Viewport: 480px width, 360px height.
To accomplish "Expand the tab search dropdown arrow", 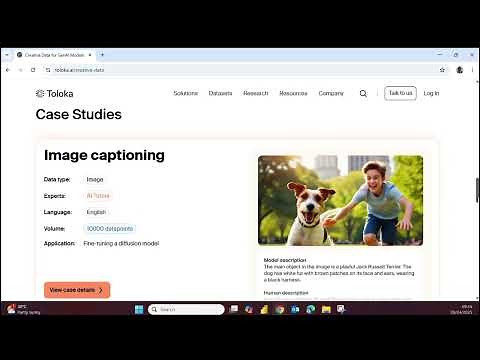I will tap(7, 55).
